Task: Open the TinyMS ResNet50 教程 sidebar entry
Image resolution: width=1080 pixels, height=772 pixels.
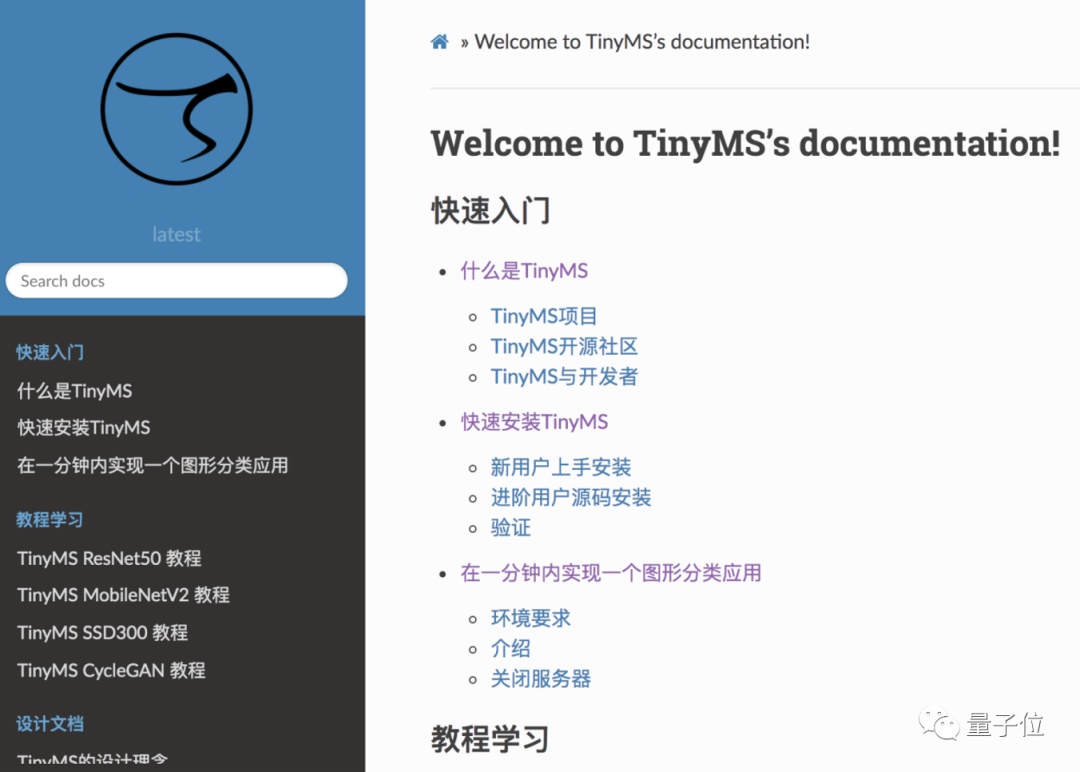Action: click(x=109, y=558)
